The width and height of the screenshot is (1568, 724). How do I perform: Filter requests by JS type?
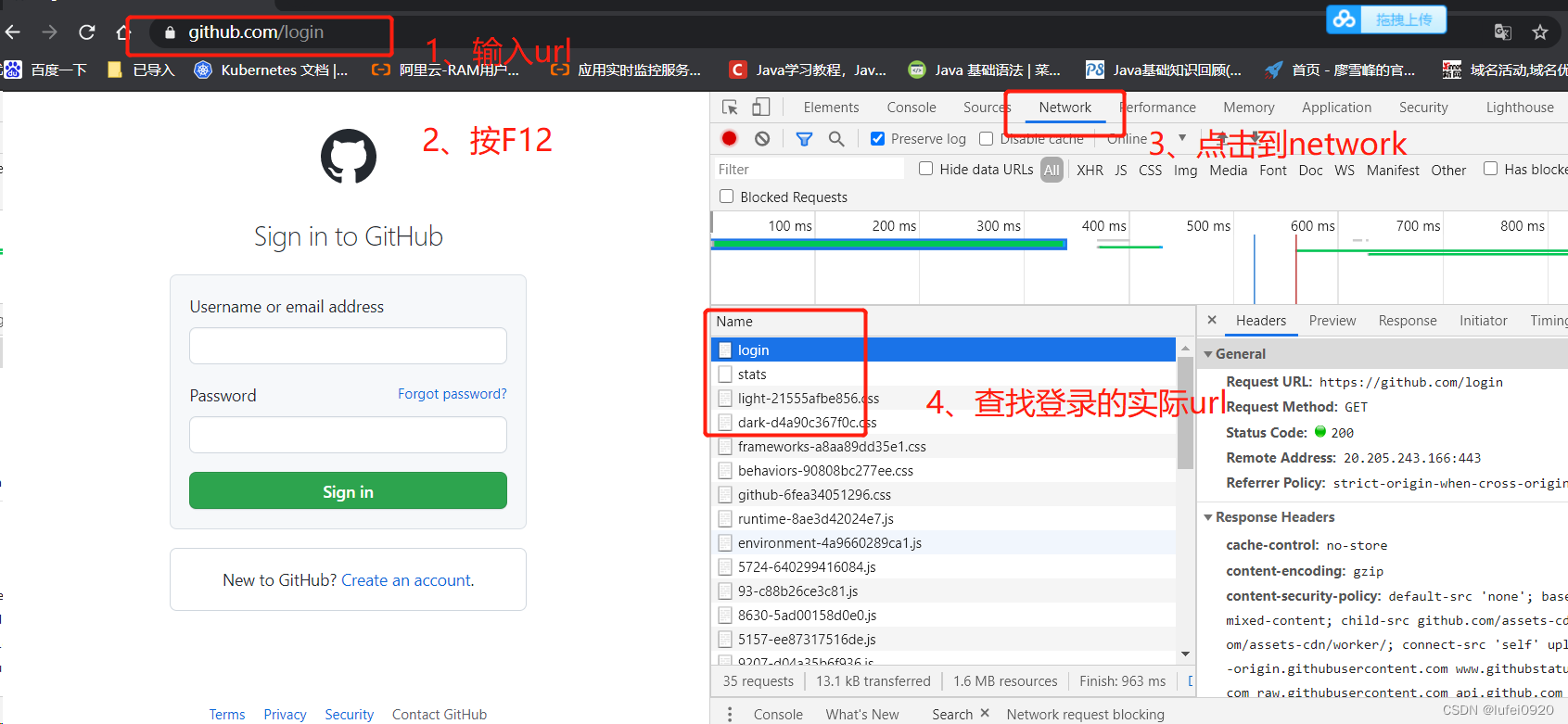pos(1121,170)
